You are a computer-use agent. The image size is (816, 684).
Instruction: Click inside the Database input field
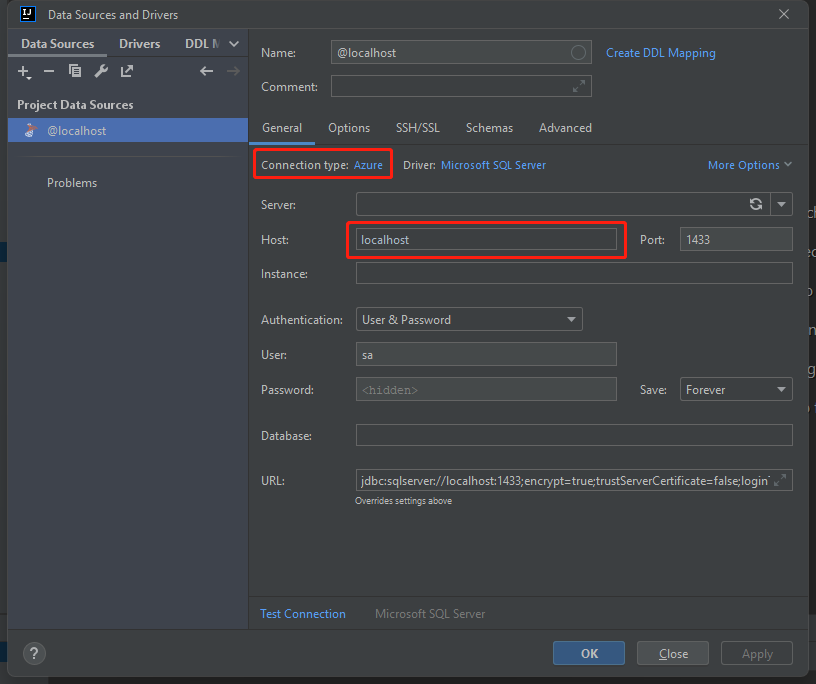(573, 434)
